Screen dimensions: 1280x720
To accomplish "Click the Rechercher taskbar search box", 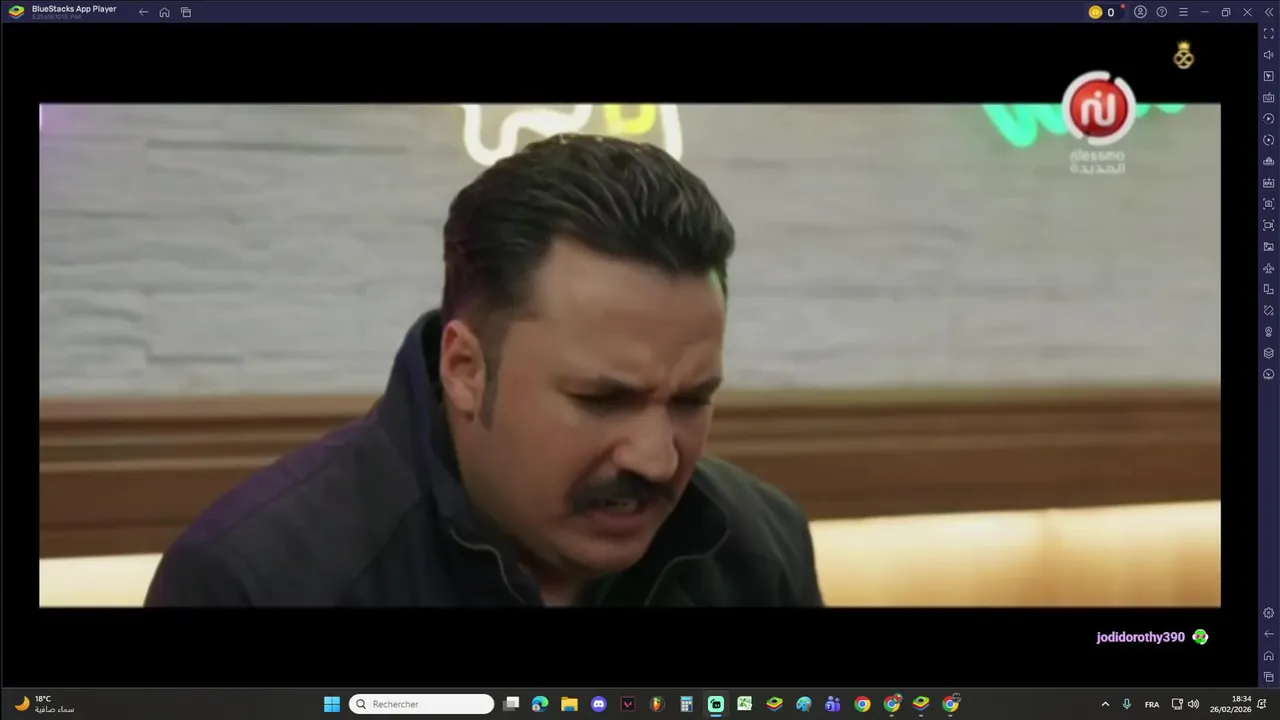I will point(421,704).
